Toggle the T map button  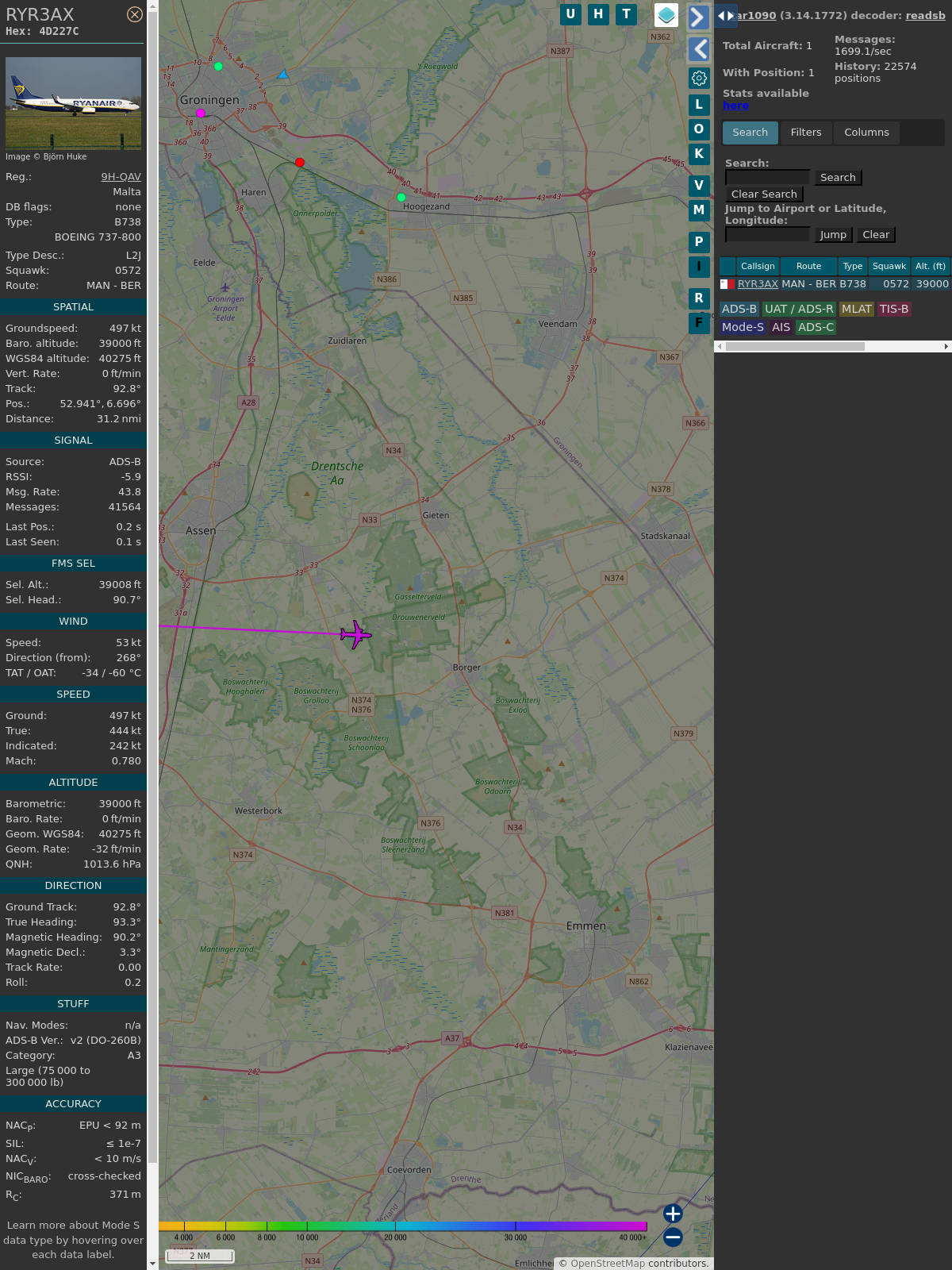[627, 14]
